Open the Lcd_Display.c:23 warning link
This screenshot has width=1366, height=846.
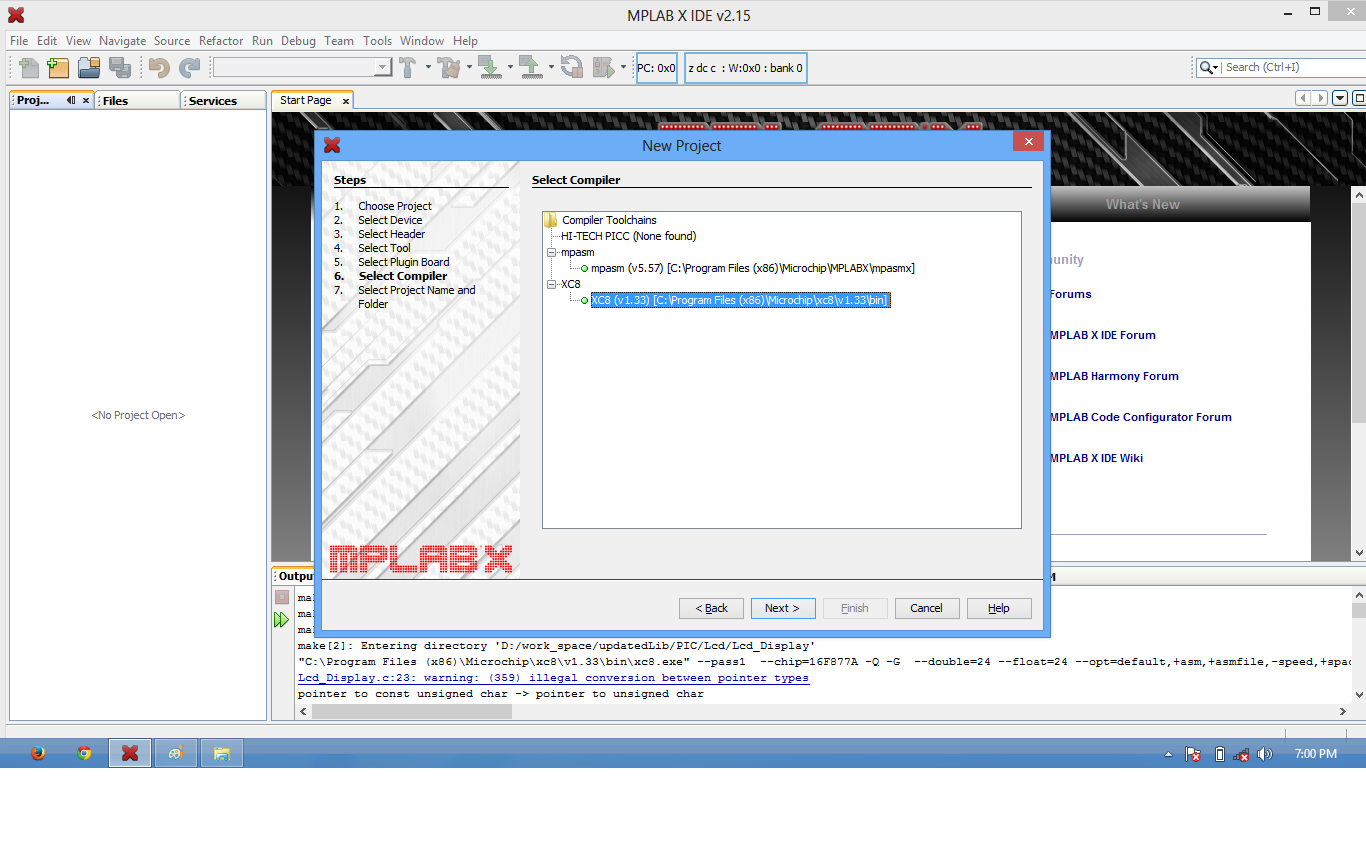(553, 678)
